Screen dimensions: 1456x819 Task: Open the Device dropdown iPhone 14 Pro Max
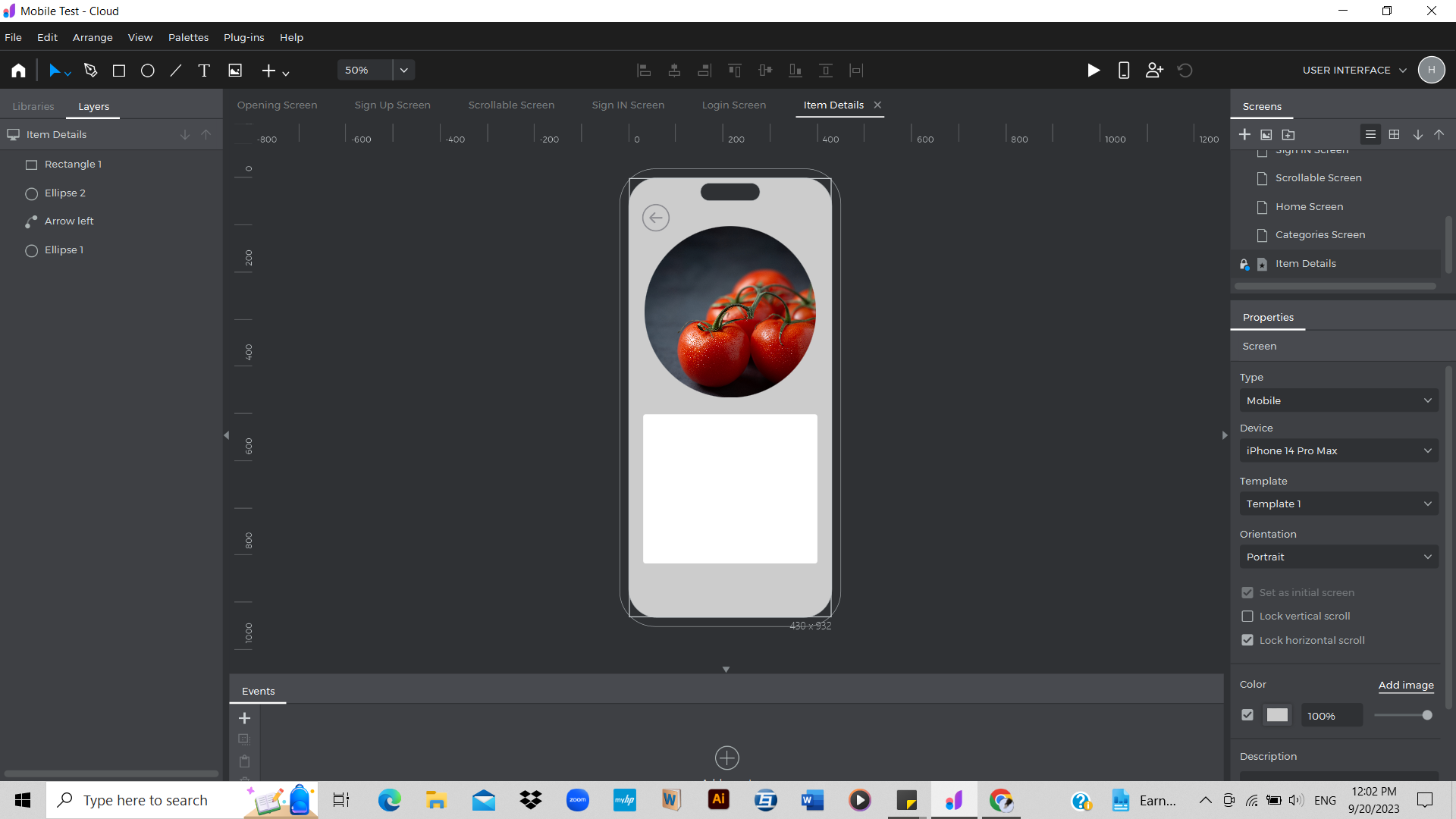(x=1338, y=450)
